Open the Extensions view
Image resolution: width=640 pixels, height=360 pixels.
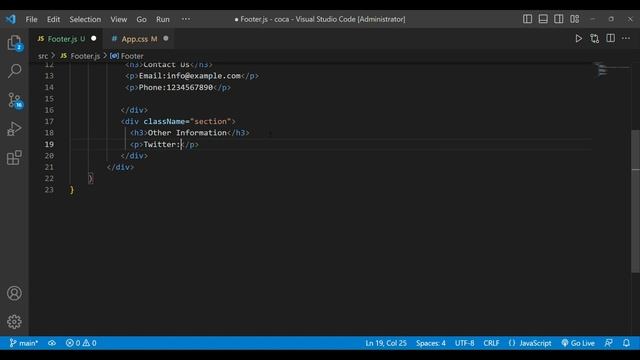[x=14, y=157]
